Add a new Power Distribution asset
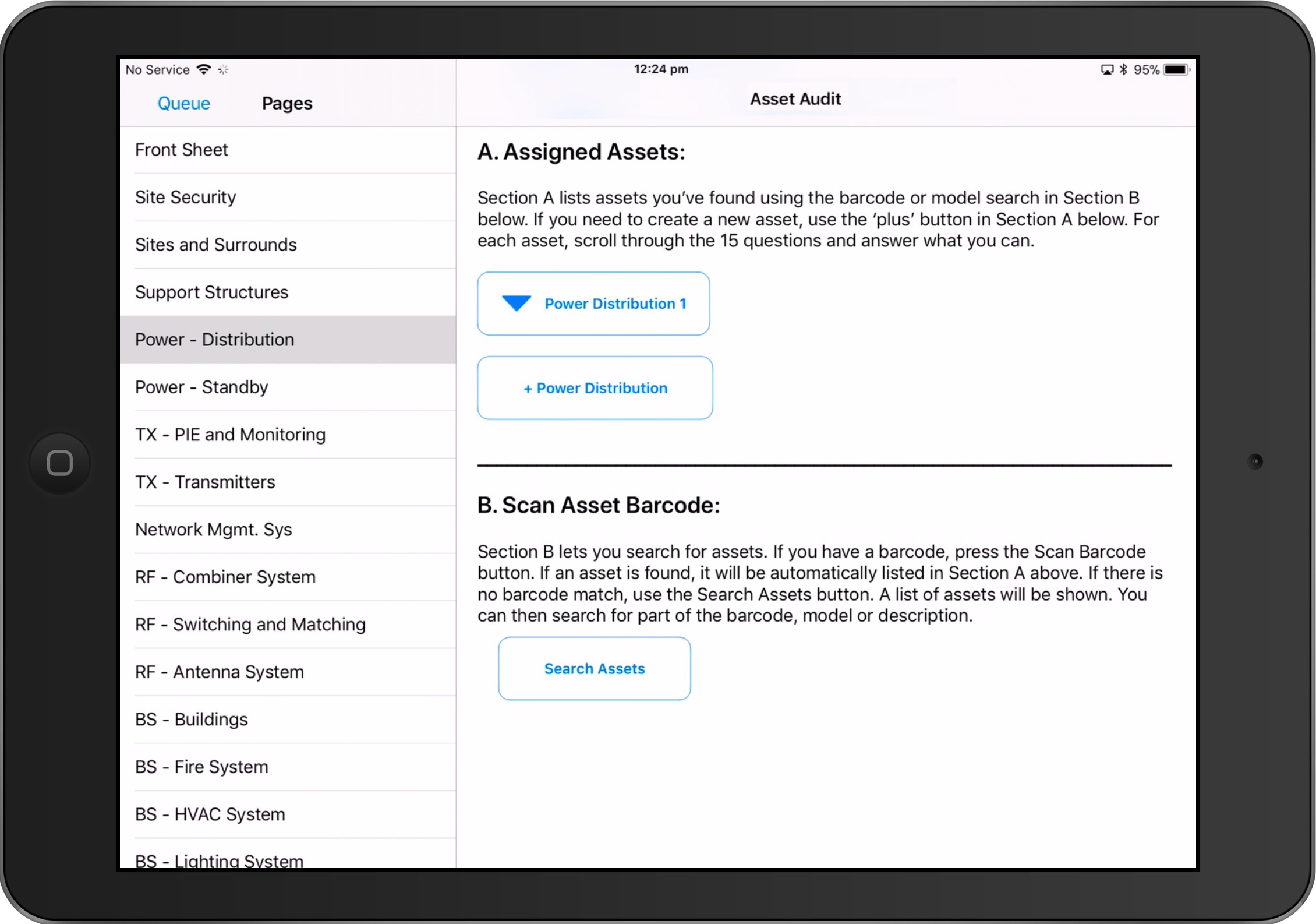Image resolution: width=1316 pixels, height=924 pixels. [595, 388]
